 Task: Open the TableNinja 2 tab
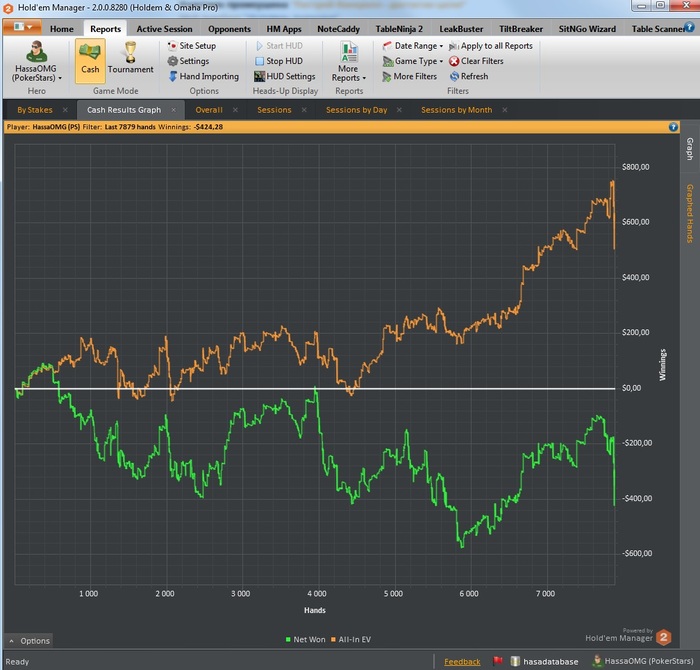(x=399, y=29)
